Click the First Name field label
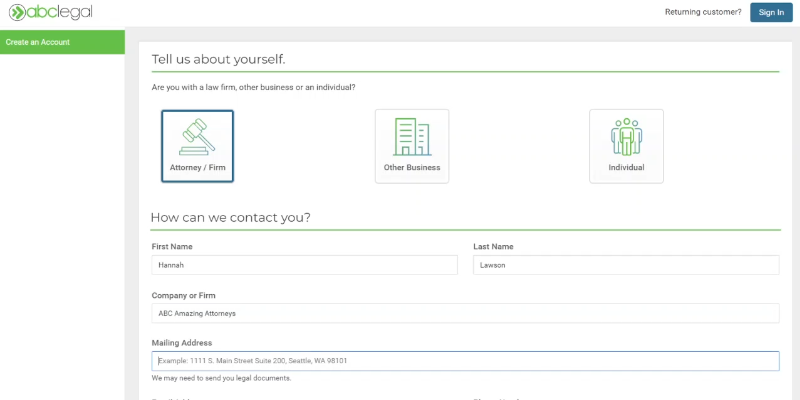 coord(172,246)
